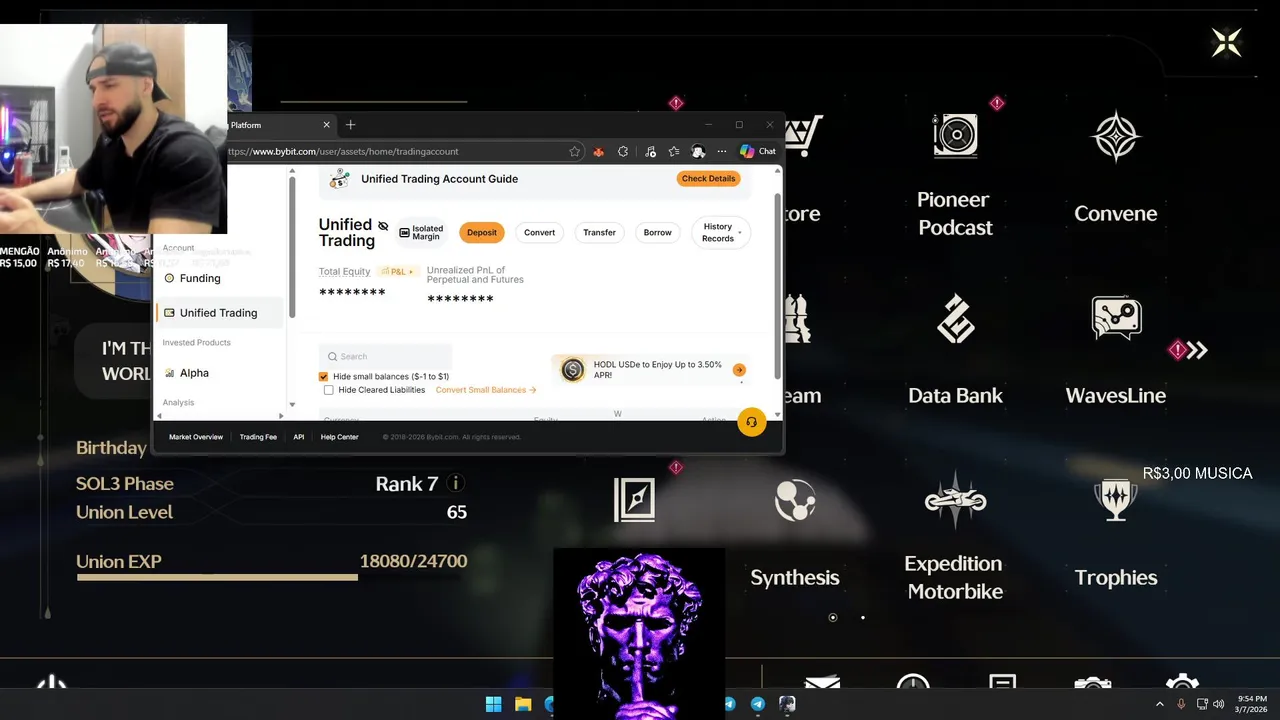The height and width of the screenshot is (720, 1280).
Task: Click the Union EXP progress bar
Action: pyautogui.click(x=271, y=577)
